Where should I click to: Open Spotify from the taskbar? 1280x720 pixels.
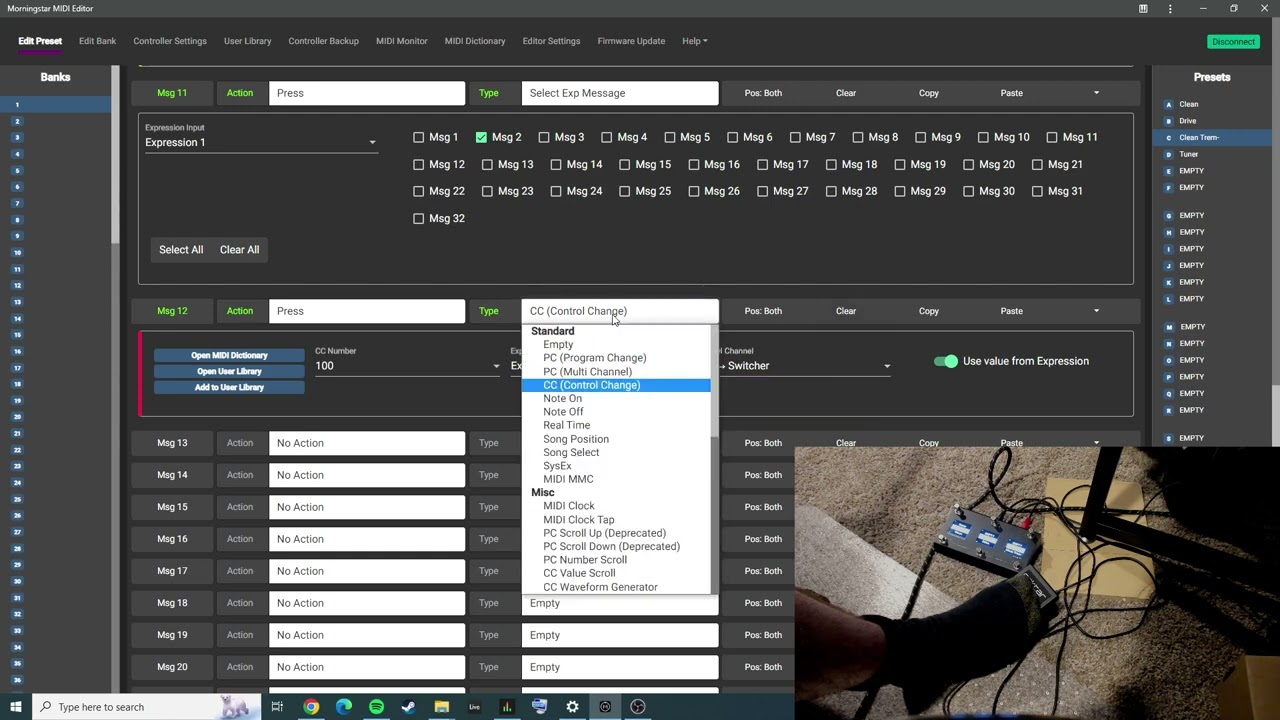376,707
